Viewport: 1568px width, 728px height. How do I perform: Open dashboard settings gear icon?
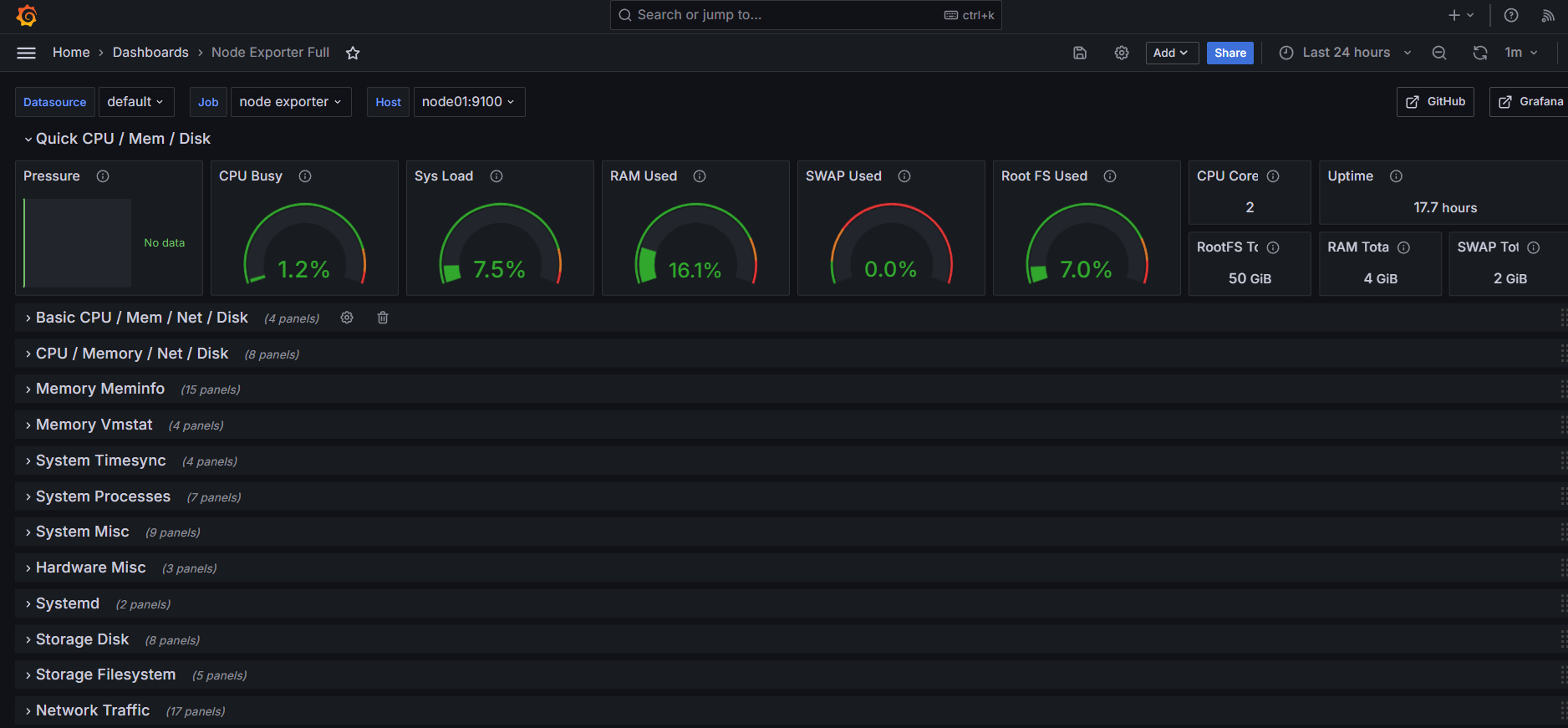click(x=1122, y=53)
